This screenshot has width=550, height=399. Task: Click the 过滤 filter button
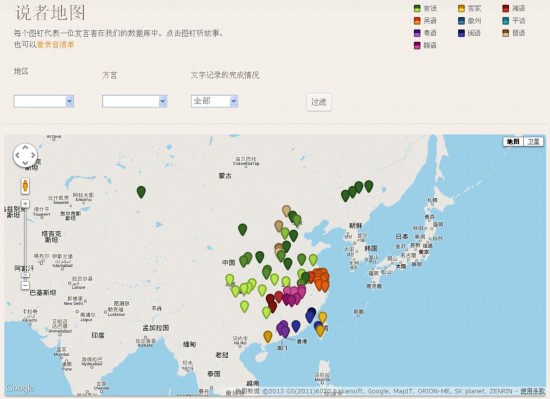[318, 102]
